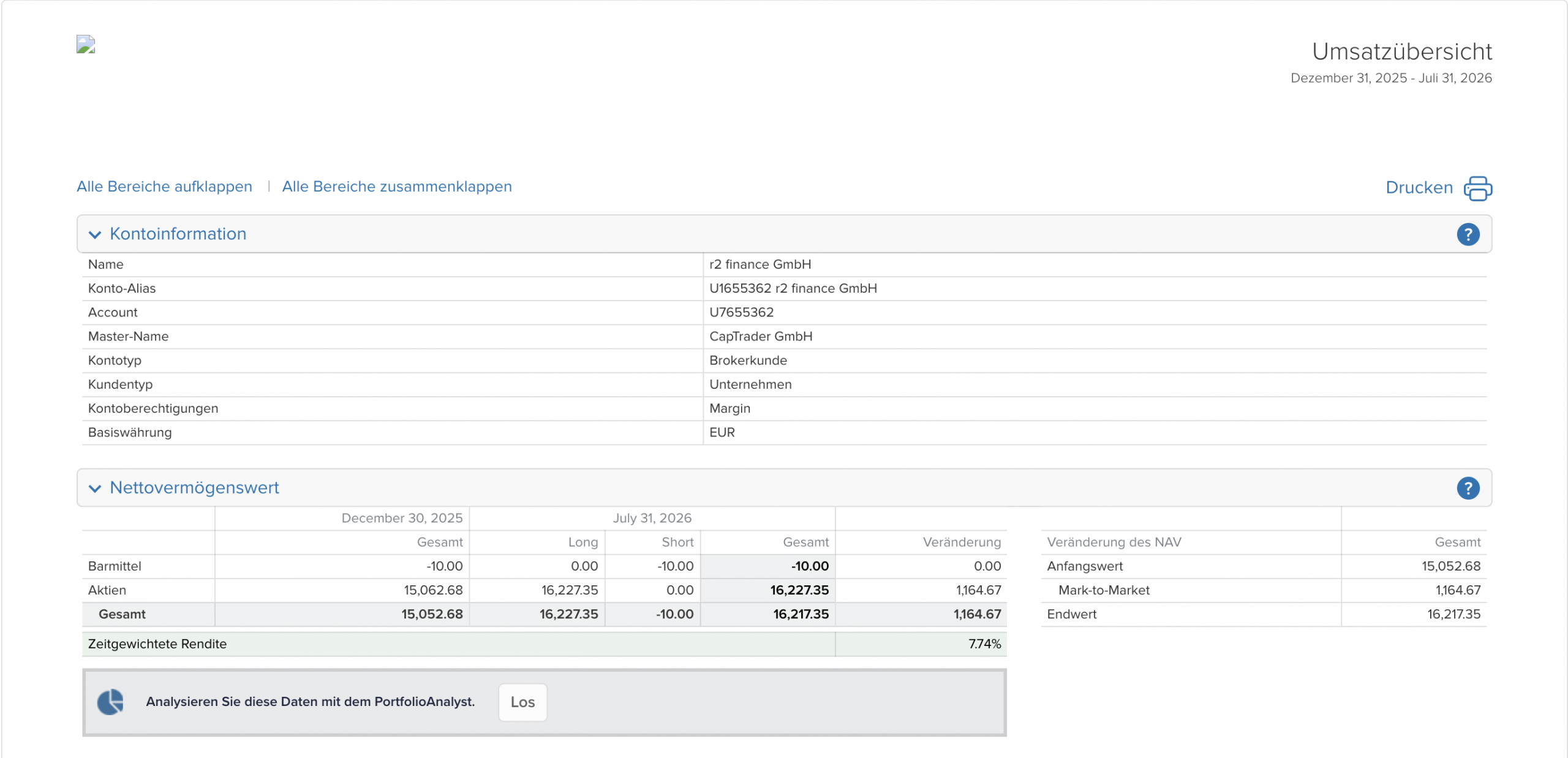Click the printer icon next to Drucken

pos(1477,188)
